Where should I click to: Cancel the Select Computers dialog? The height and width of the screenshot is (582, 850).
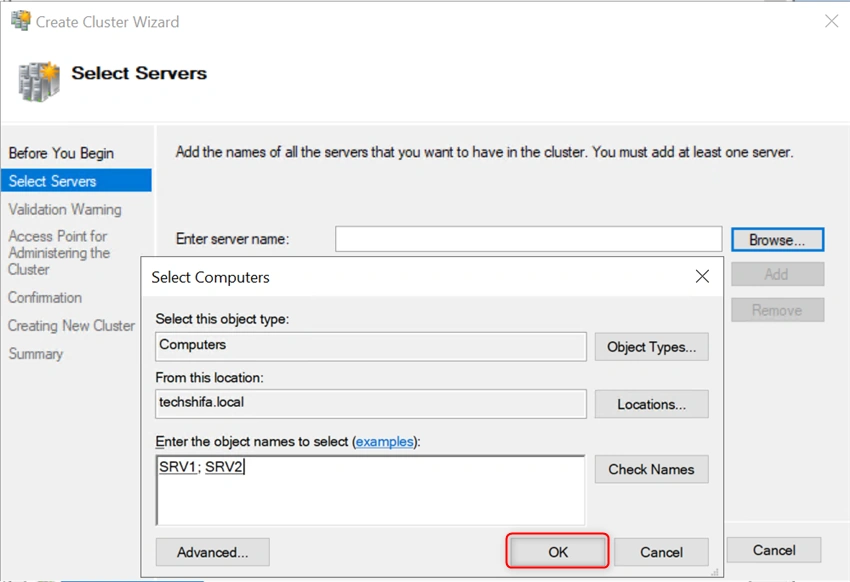pos(661,552)
